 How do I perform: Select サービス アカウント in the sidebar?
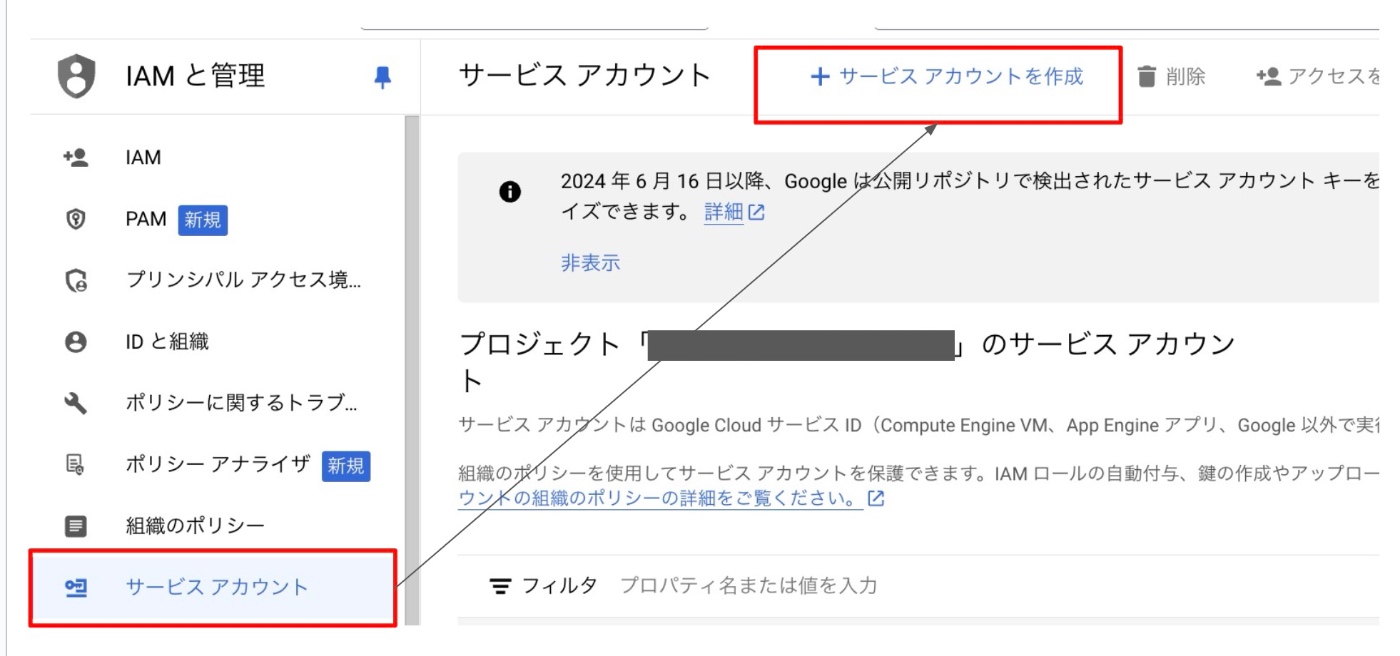[x=213, y=587]
